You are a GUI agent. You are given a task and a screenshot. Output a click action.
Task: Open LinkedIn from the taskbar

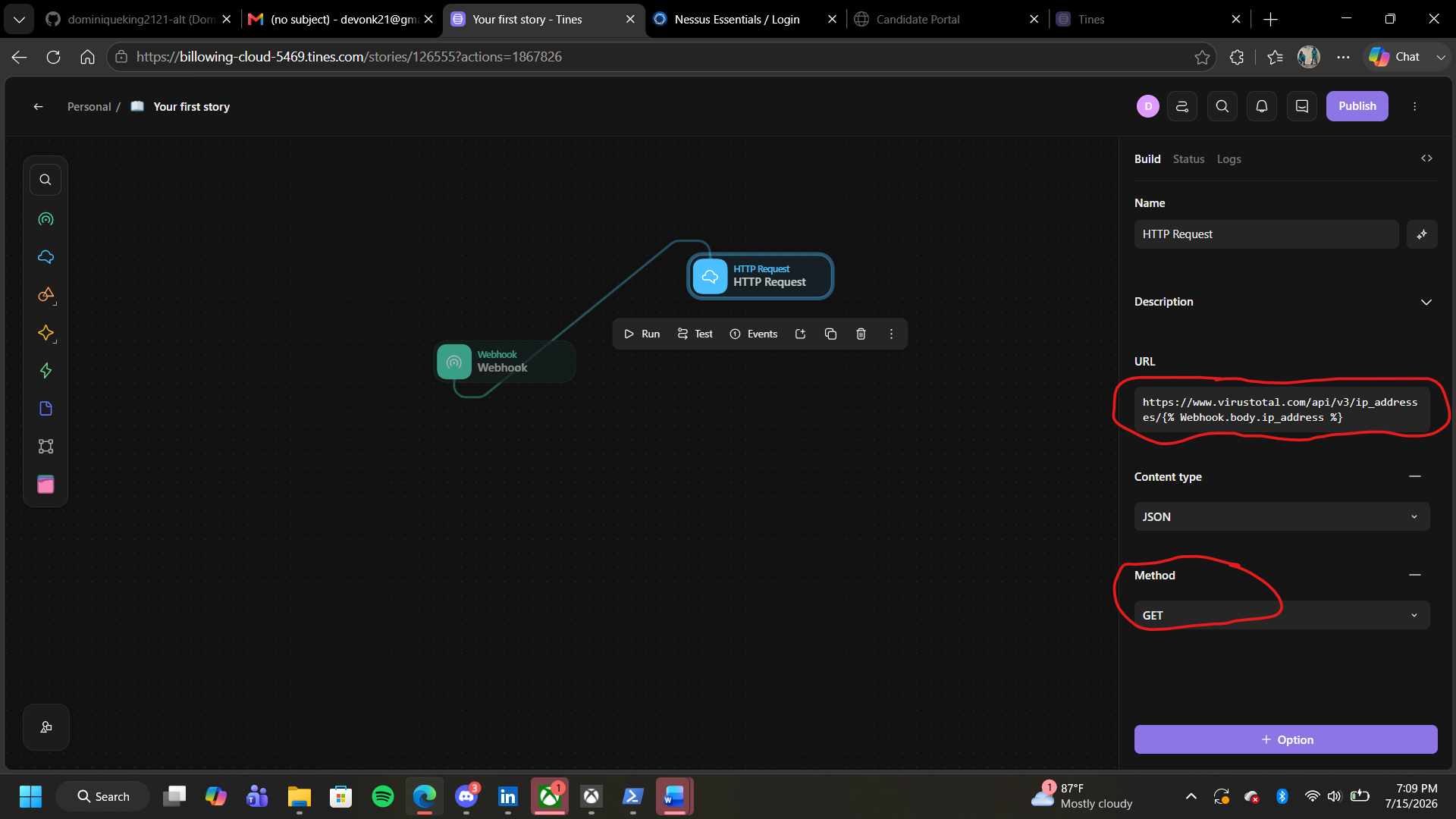coord(508,796)
